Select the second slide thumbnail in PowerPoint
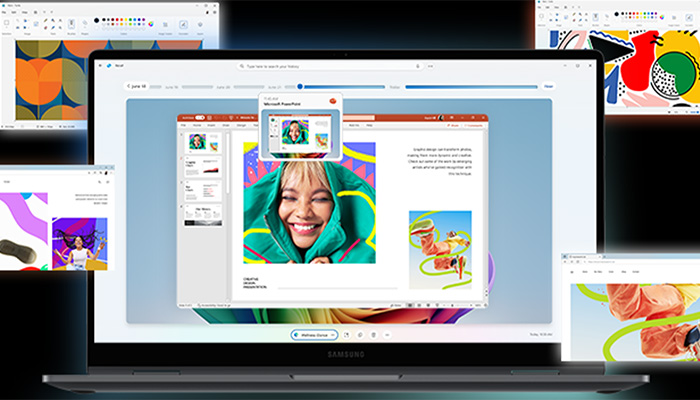This screenshot has width=700, height=400. click(x=203, y=166)
